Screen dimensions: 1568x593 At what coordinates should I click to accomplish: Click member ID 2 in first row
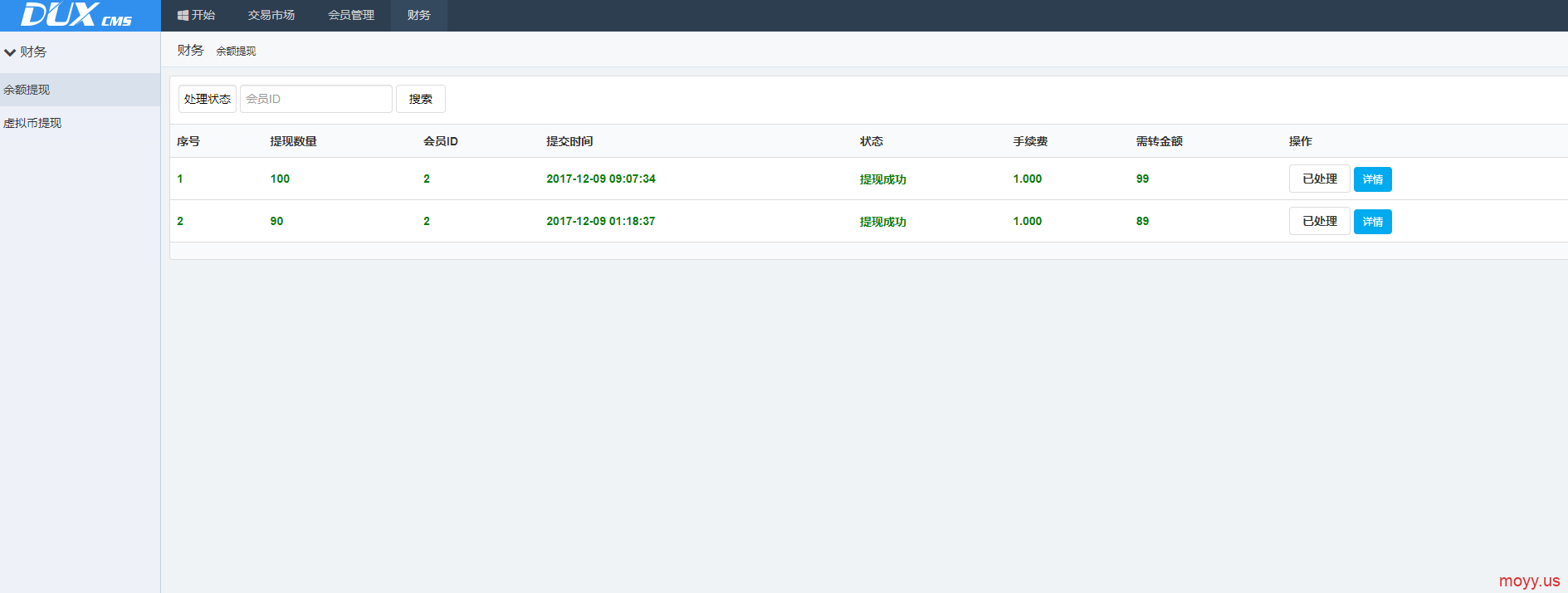pos(427,179)
